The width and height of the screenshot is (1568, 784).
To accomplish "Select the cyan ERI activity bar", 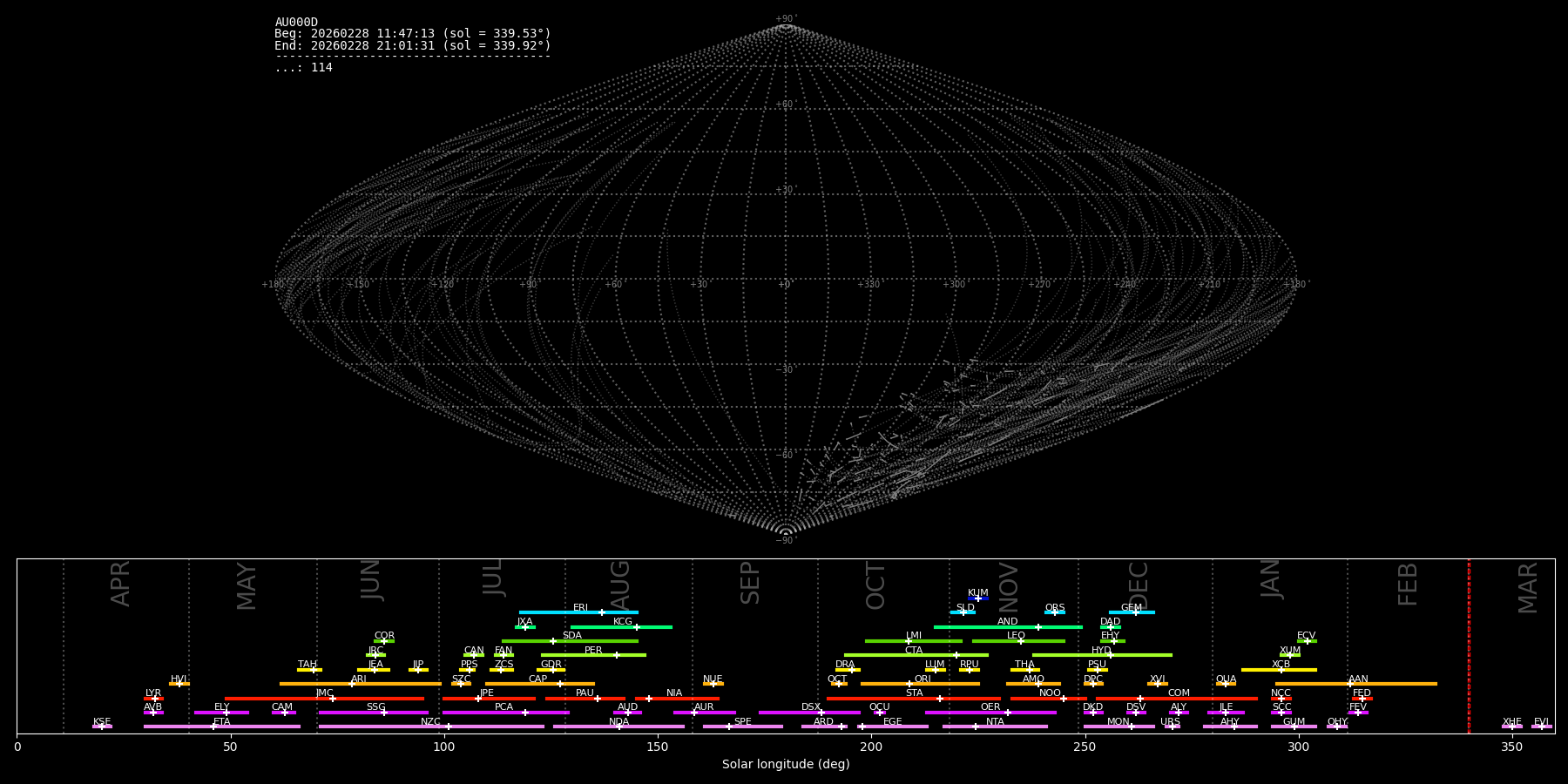I will pos(578,612).
